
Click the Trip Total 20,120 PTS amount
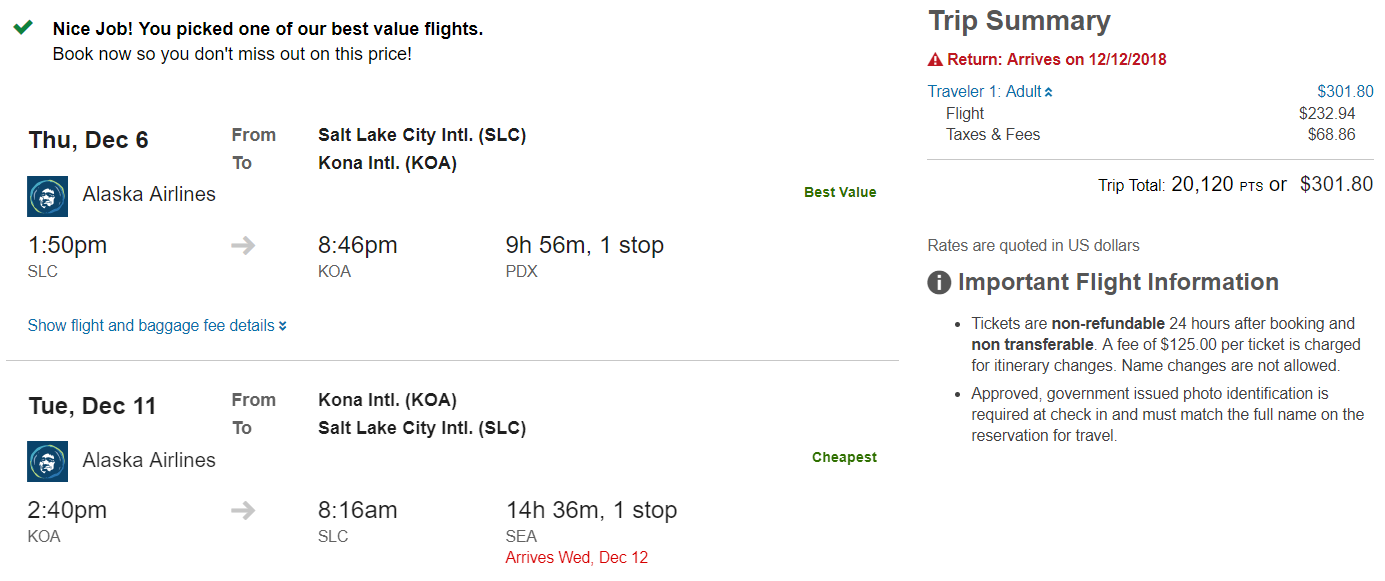click(1216, 184)
